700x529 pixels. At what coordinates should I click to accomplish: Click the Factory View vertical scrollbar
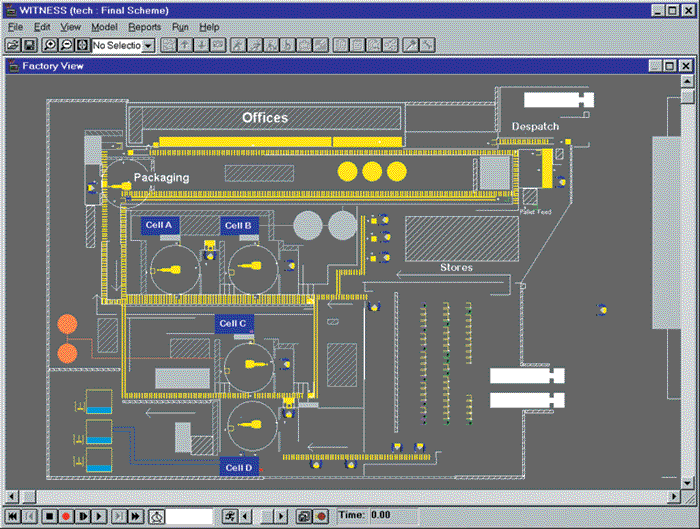(x=687, y=290)
